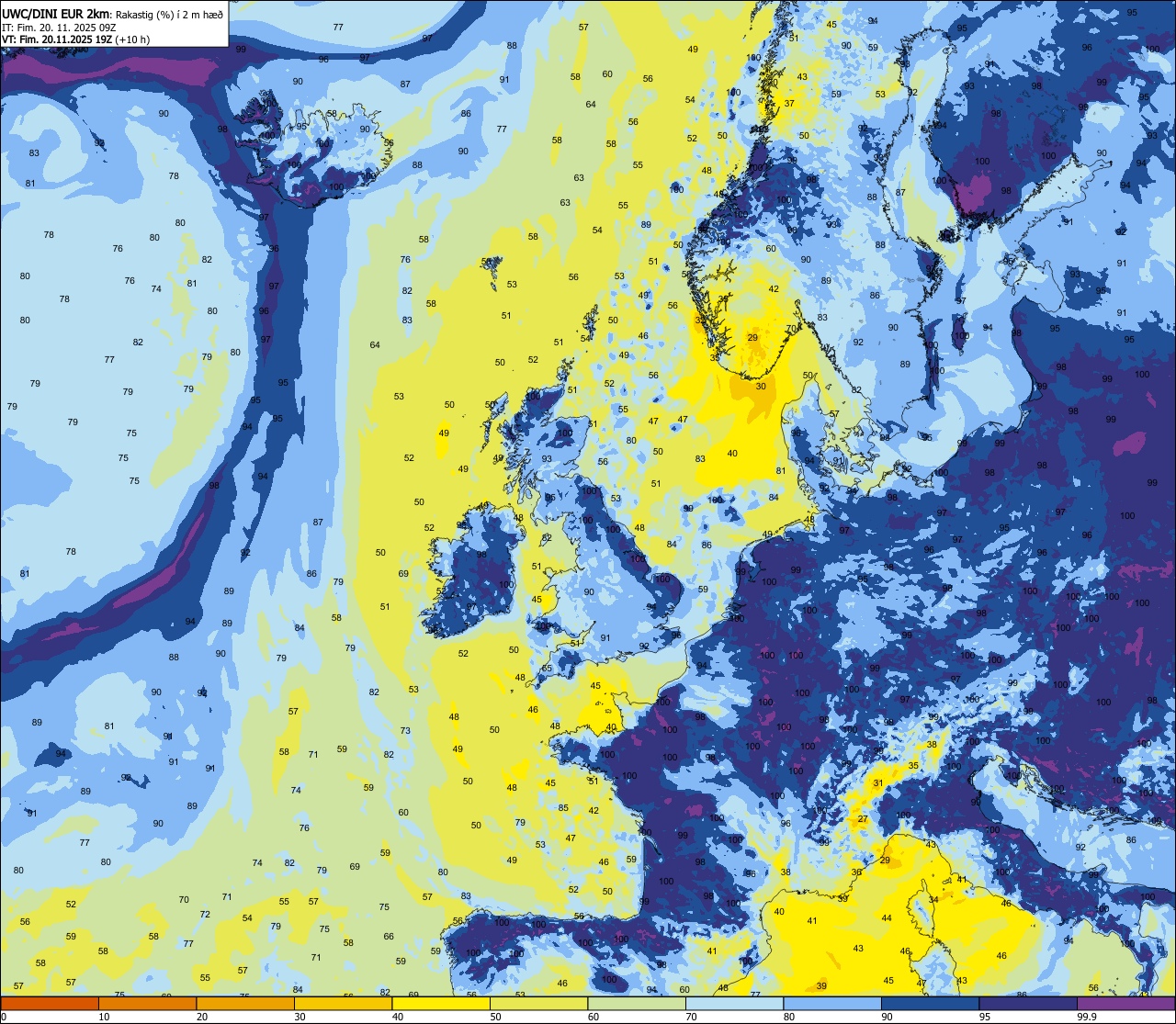Screen dimensions: 1176x1024
Task: Click the legend tick label '95'
Action: [985, 1017]
